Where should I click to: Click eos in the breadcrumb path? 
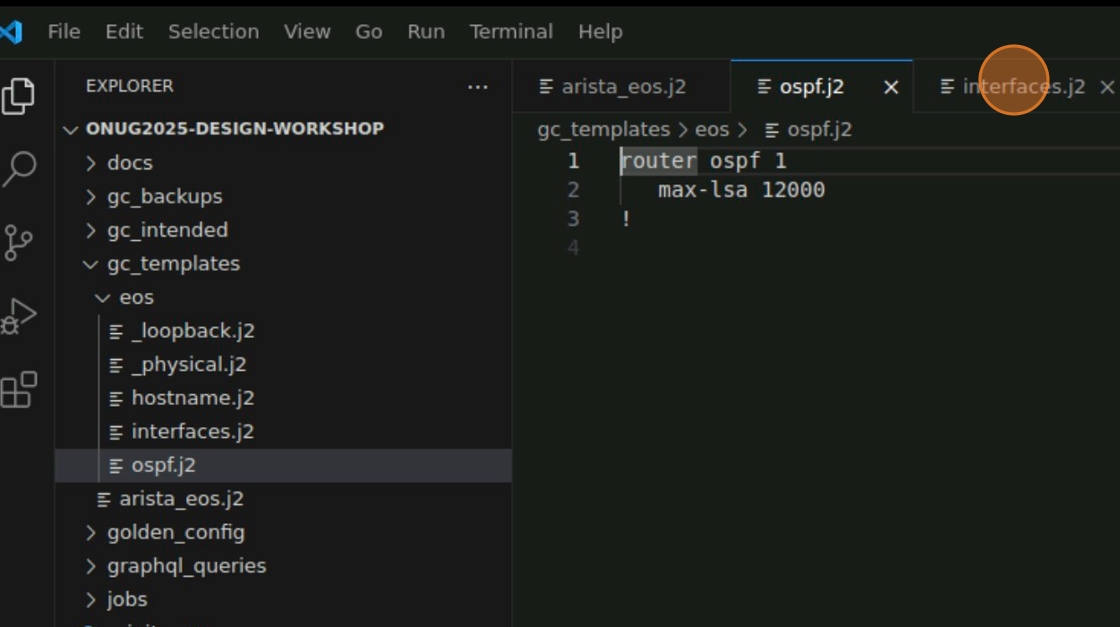pos(711,129)
